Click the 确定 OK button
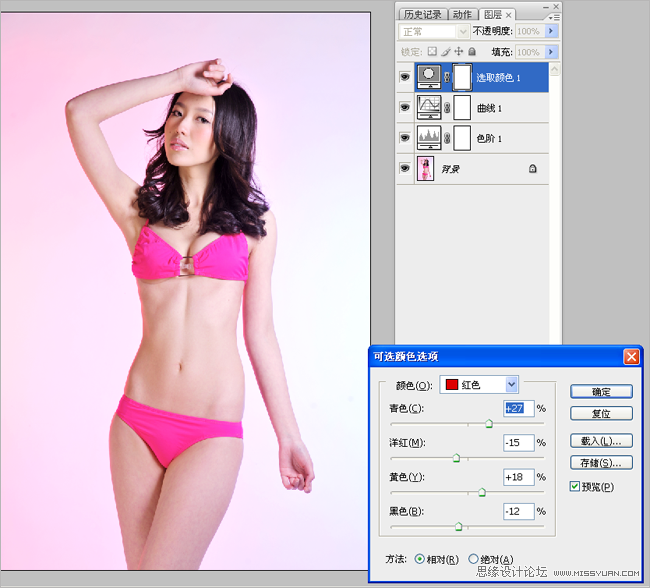The height and width of the screenshot is (588, 650). pos(601,391)
